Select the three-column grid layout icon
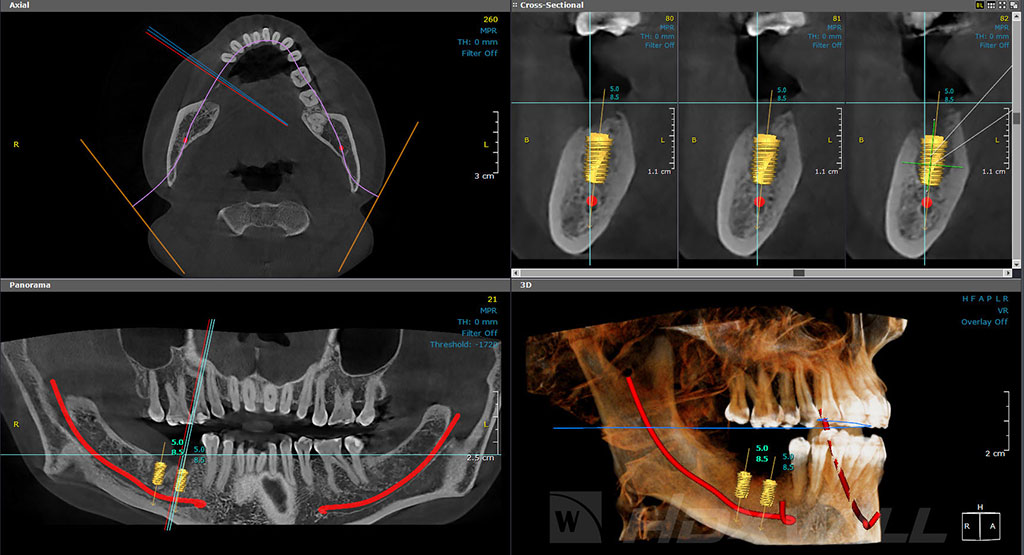Viewport: 1024px width, 555px height. pyautogui.click(x=991, y=5)
